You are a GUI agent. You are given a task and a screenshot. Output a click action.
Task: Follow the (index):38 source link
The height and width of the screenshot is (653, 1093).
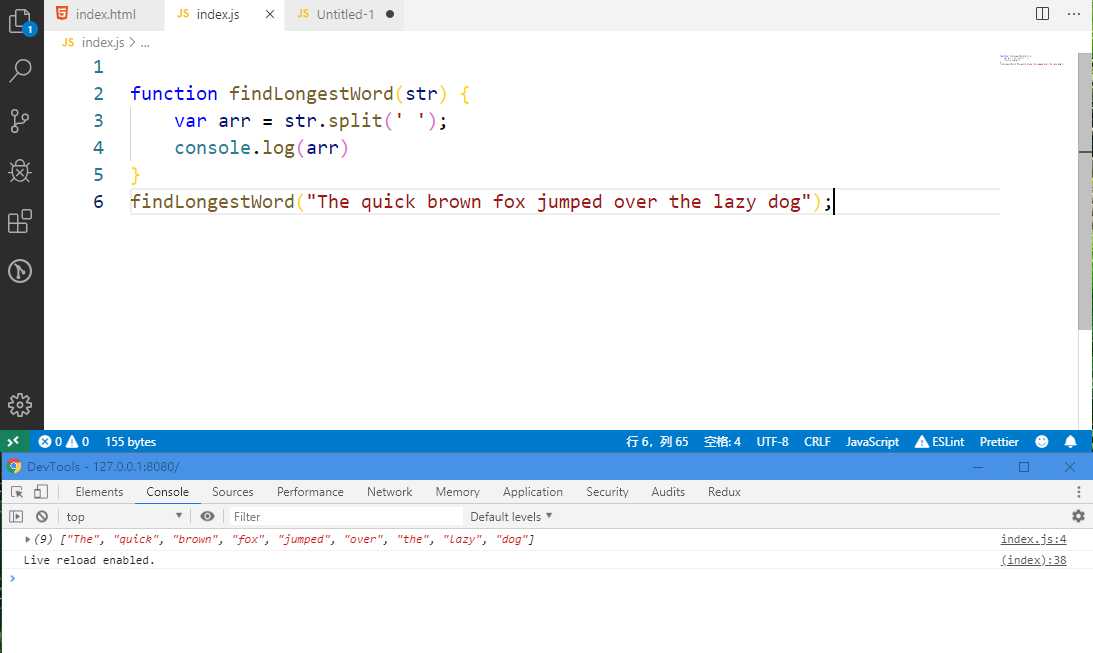pyautogui.click(x=1033, y=560)
